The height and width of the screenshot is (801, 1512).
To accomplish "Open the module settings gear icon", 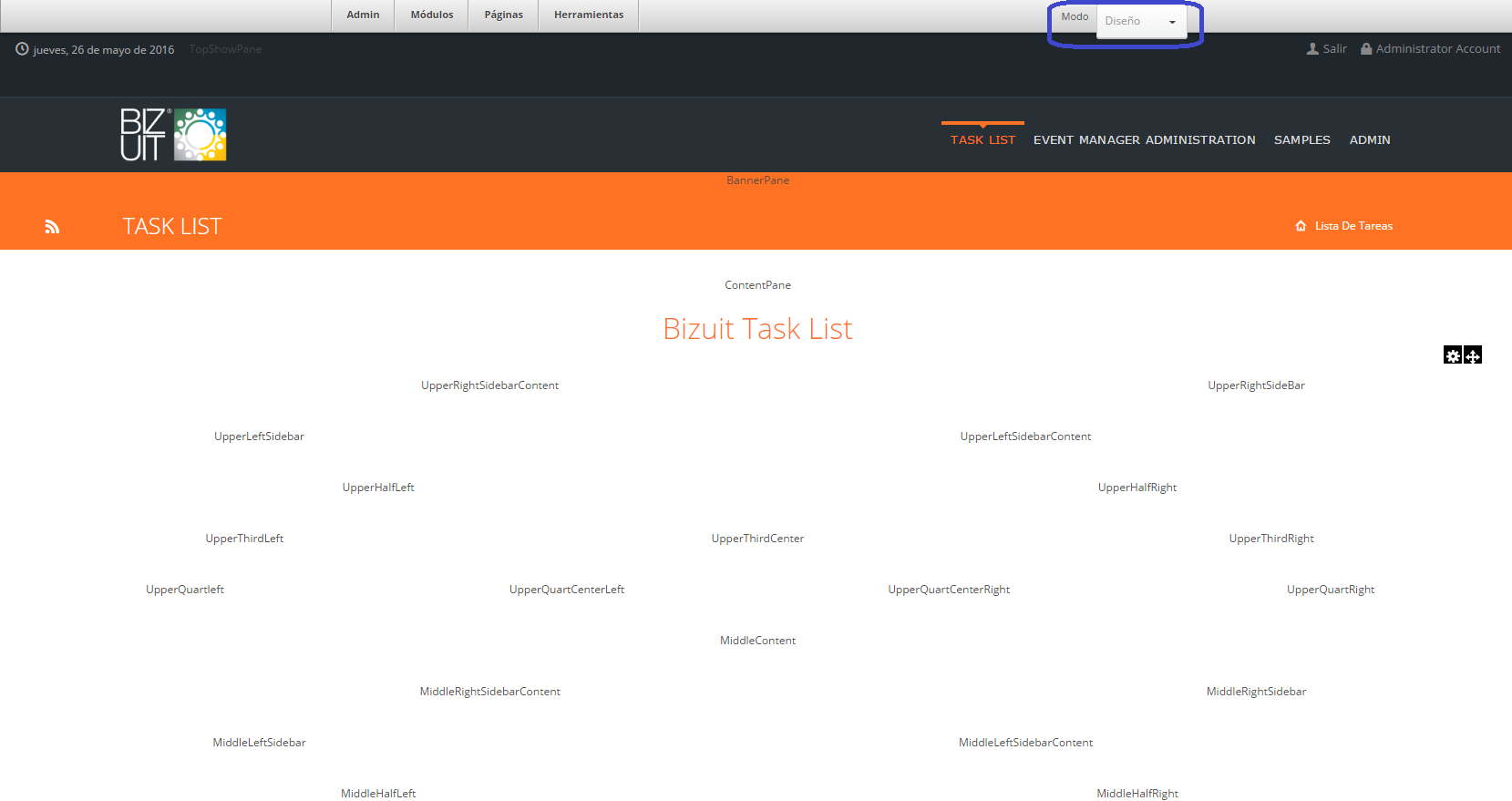I will [1453, 355].
